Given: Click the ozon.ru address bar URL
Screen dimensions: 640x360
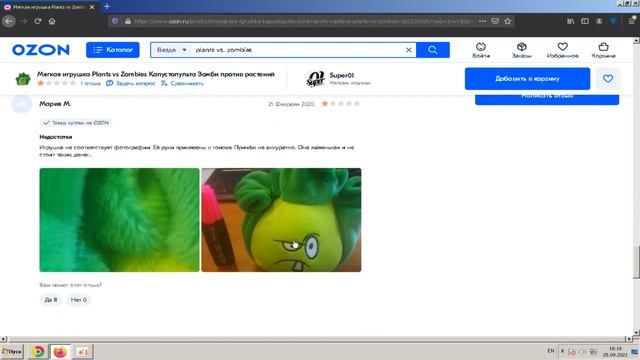Looking at the screenshot, I should tap(302, 21).
